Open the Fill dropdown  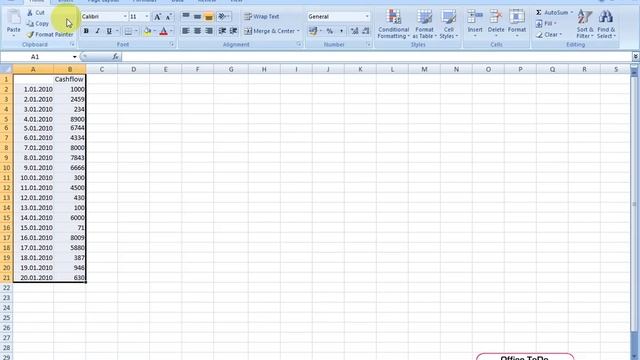click(x=546, y=24)
